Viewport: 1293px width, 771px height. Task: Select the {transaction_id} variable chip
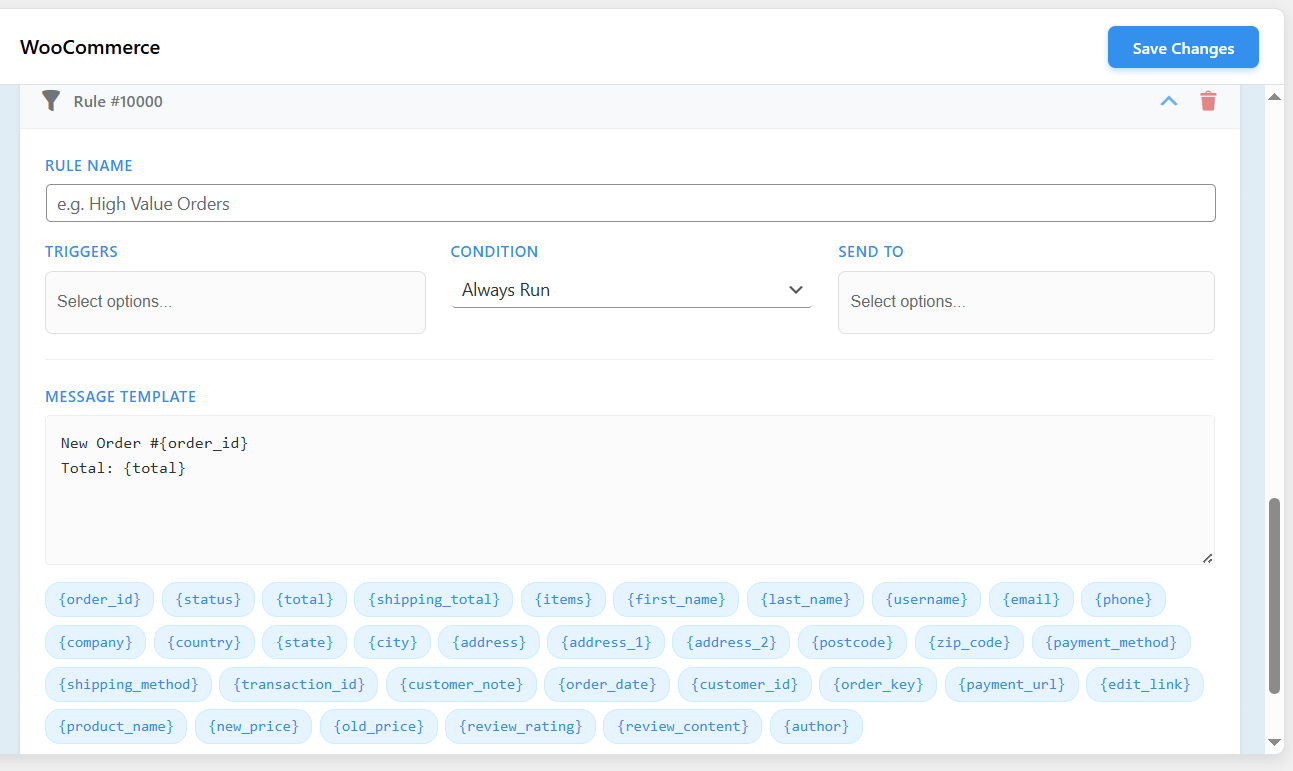pos(298,684)
